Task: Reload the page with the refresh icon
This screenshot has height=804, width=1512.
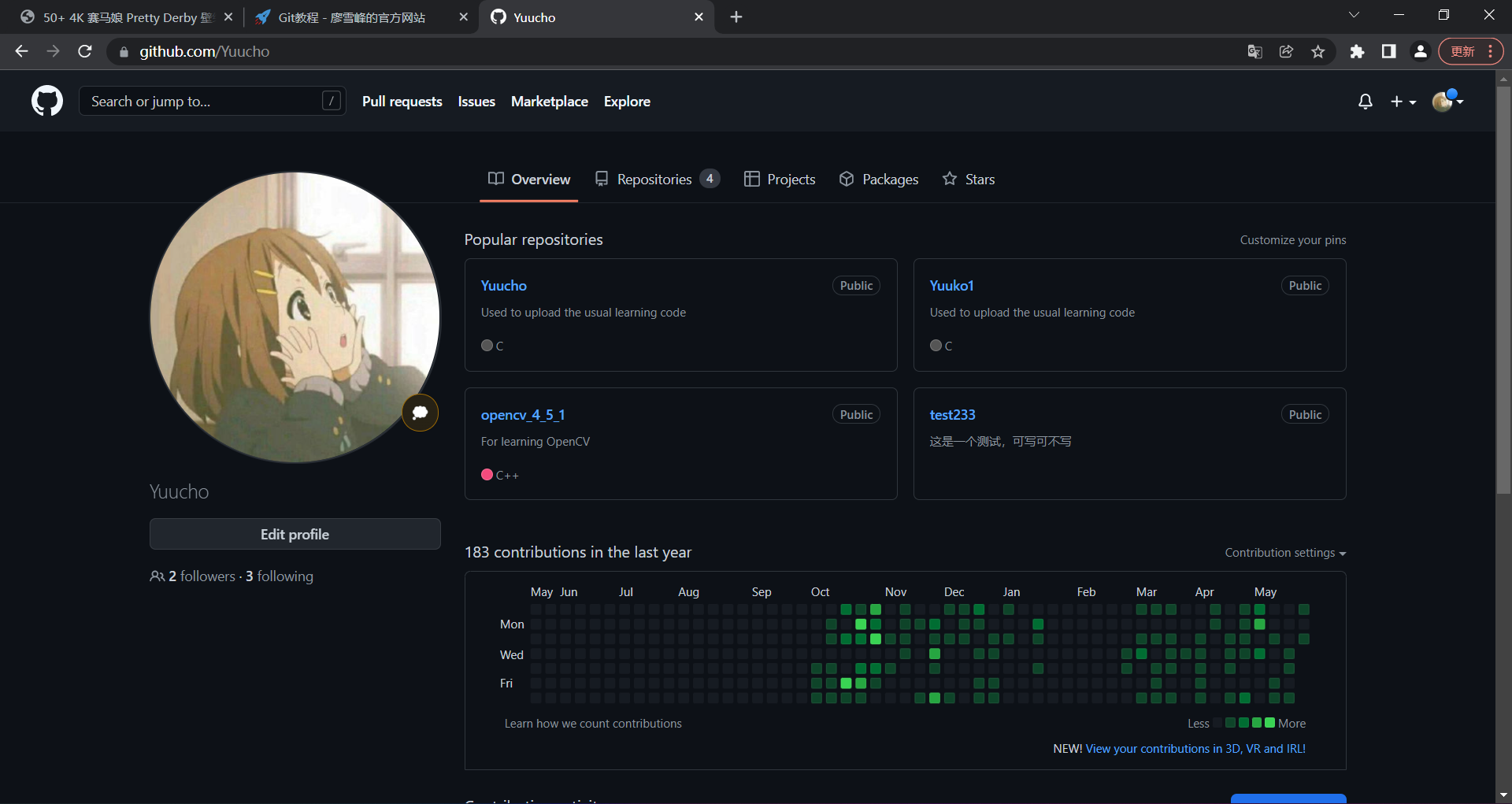Action: [x=85, y=51]
